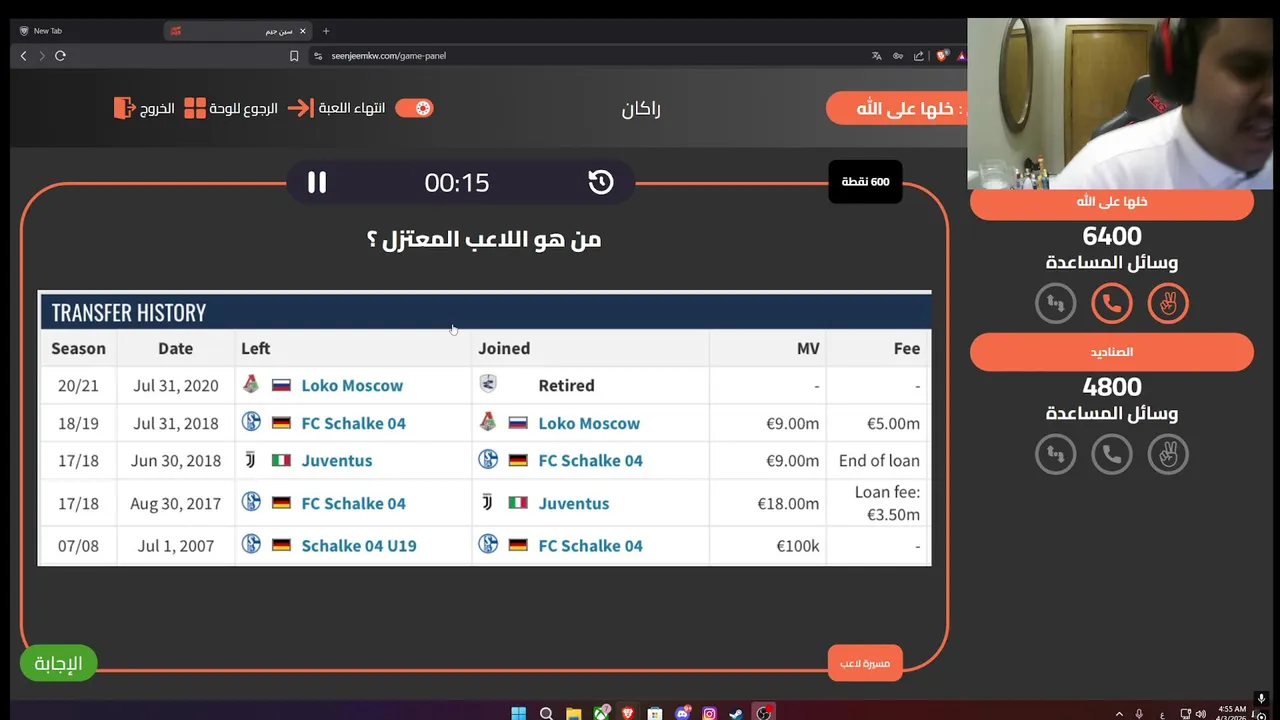Click the الرجوع للوحة link text
This screenshot has height=720, width=1280.
[244, 108]
